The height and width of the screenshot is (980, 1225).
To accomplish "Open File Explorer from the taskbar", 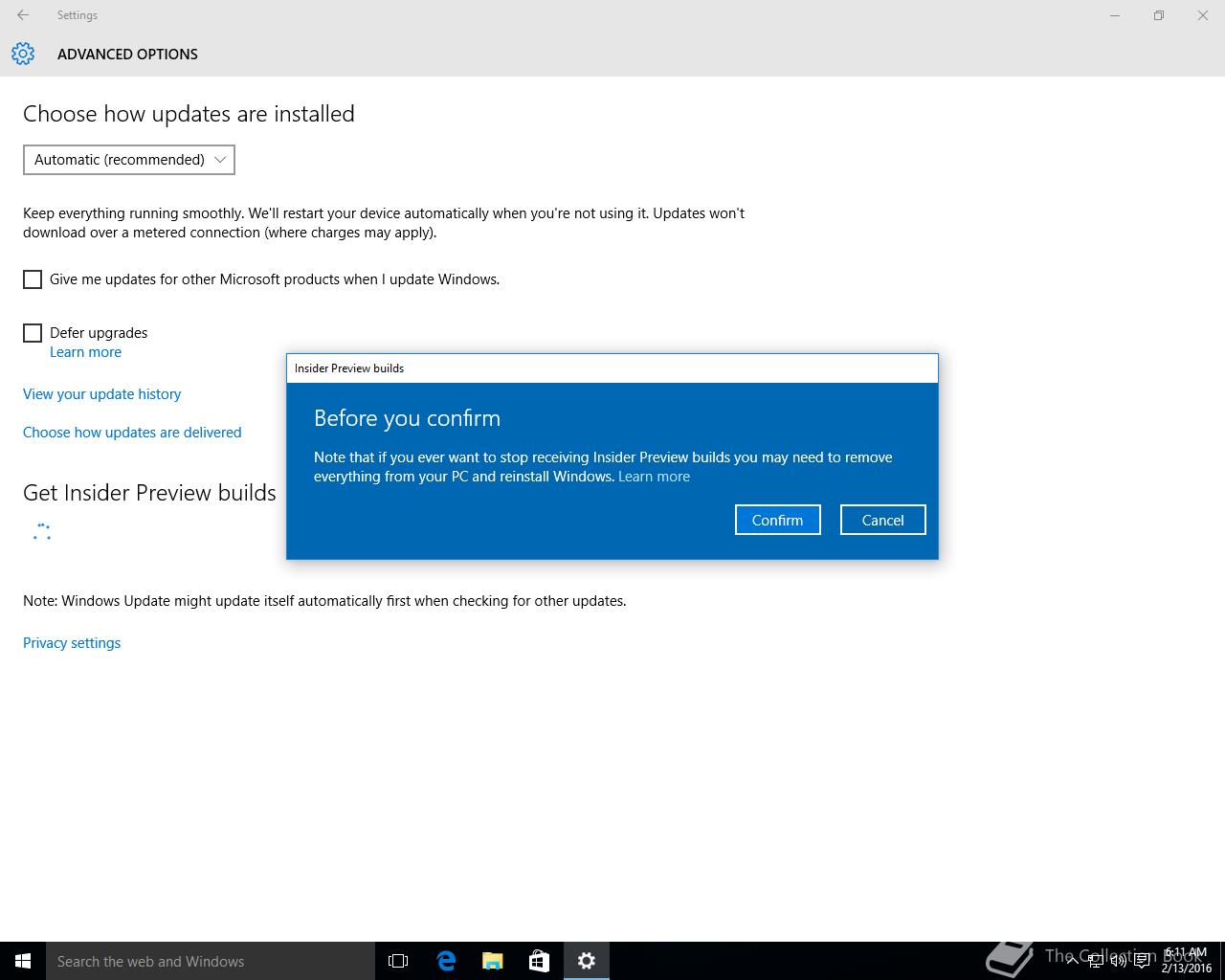I will coord(493,961).
